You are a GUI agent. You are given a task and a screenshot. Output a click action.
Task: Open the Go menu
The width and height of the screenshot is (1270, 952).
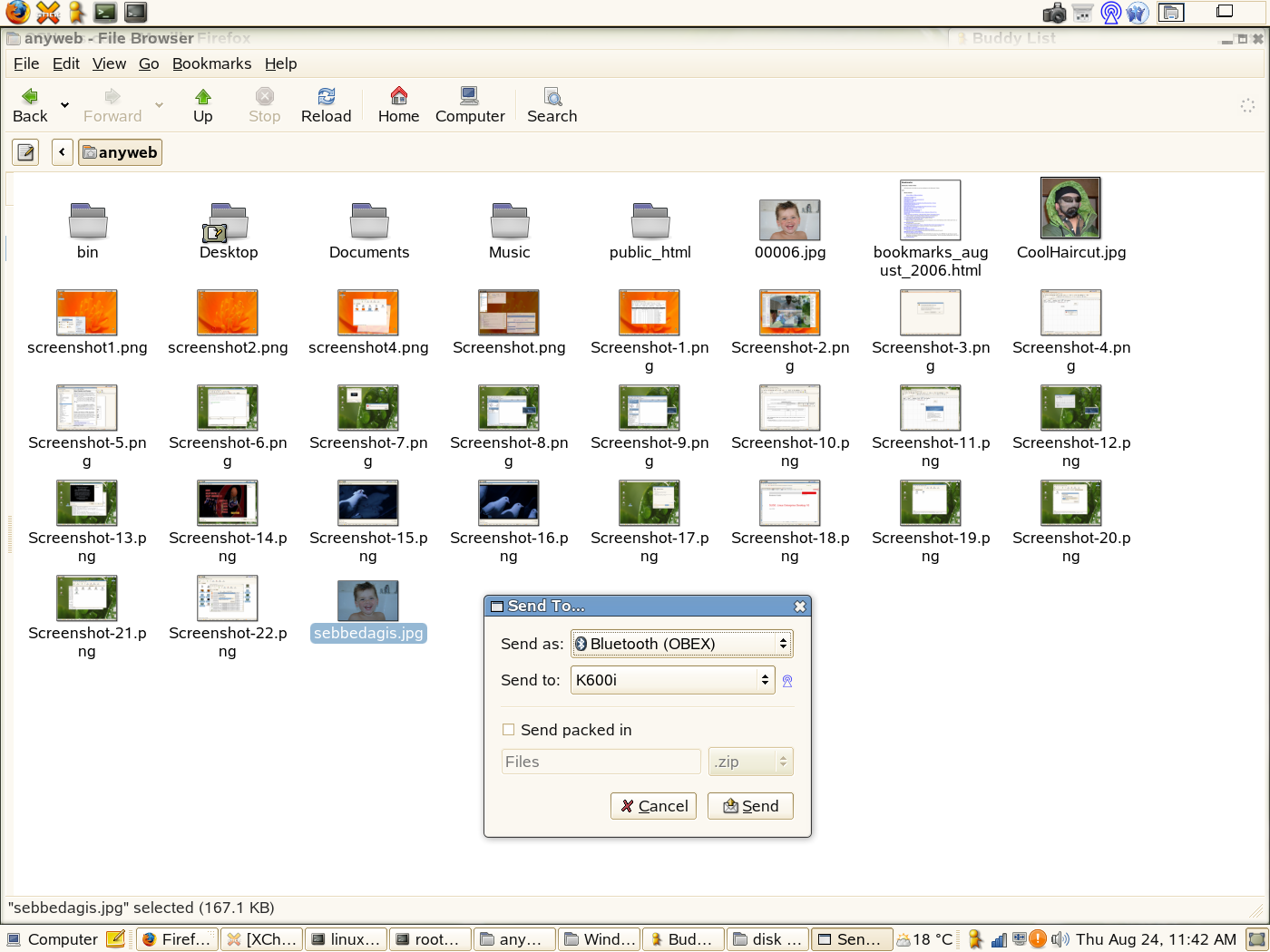149,63
